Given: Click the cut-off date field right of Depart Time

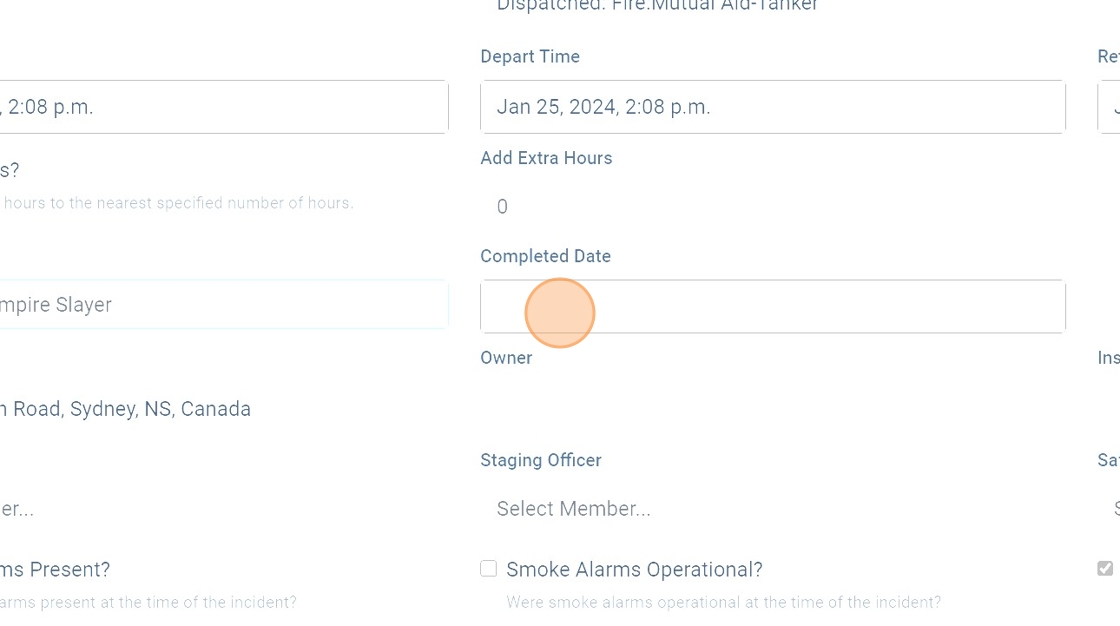Looking at the screenshot, I should click(1110, 107).
